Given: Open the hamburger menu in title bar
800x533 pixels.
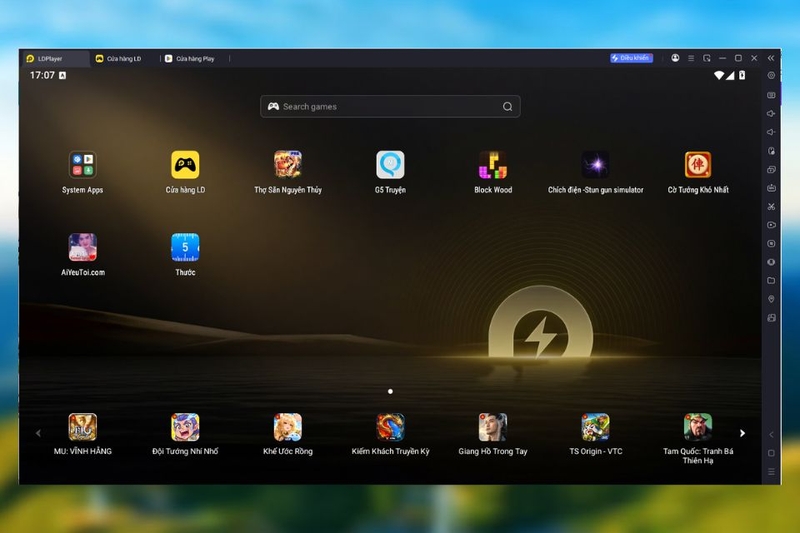Looking at the screenshot, I should [x=691, y=58].
